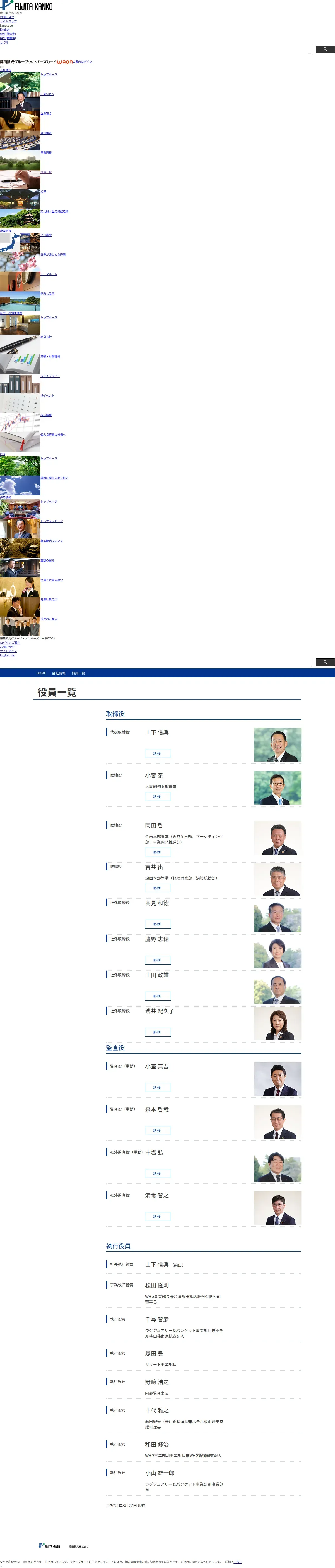Click the cherry blossom thumbnail beside 四季が楽しめる庭園

20,262
